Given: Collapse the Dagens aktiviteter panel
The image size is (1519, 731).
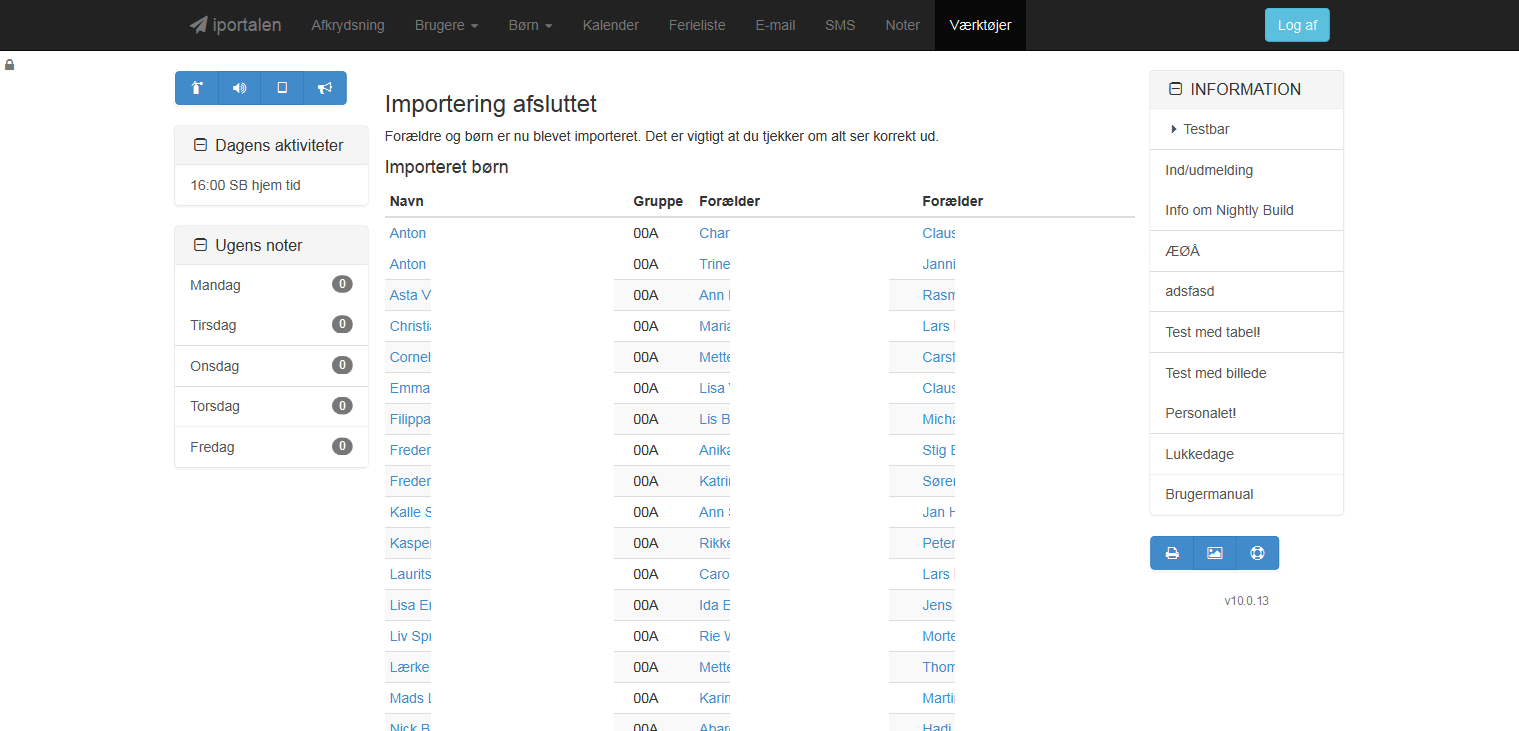Looking at the screenshot, I should pyautogui.click(x=200, y=145).
